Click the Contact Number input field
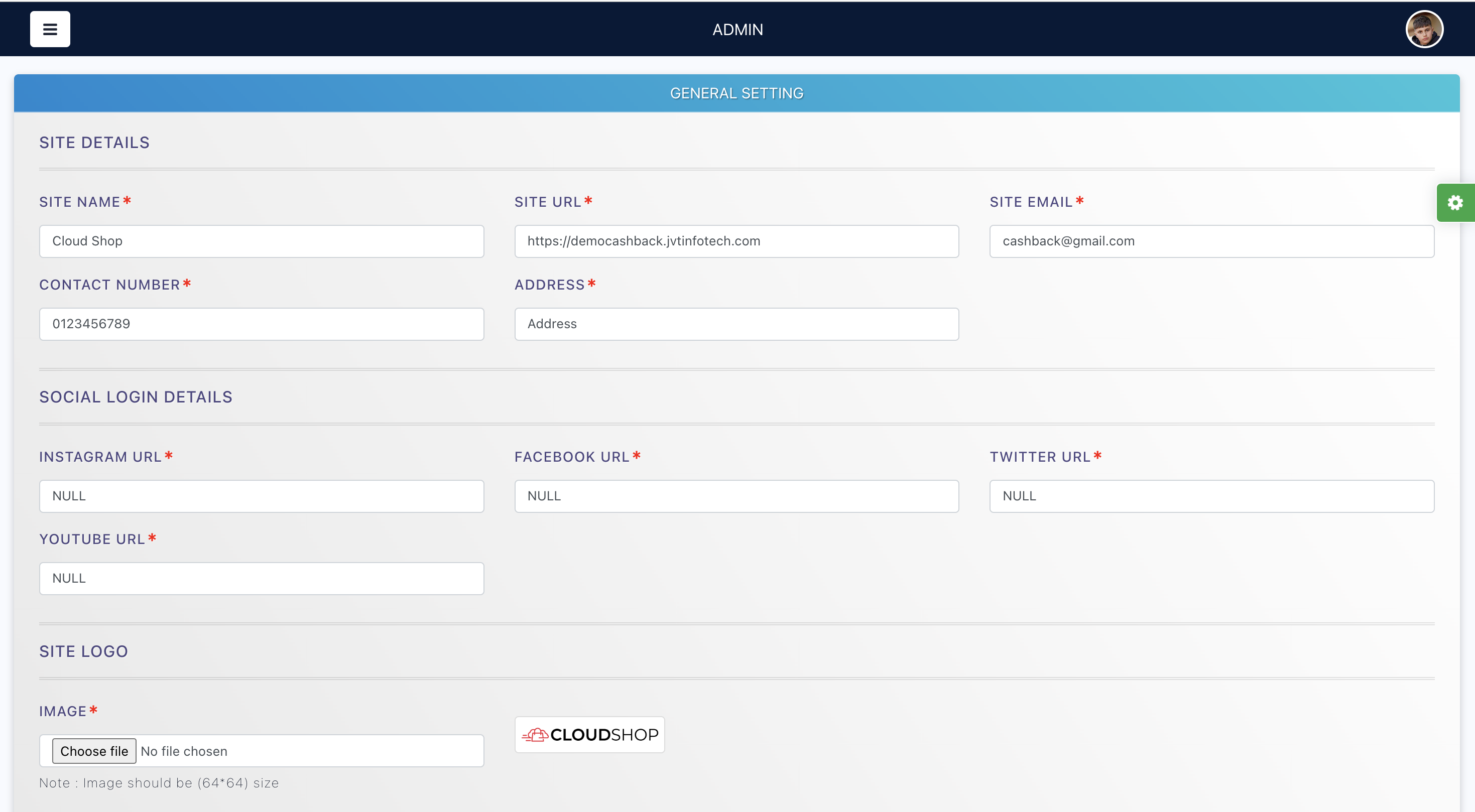 (x=262, y=324)
